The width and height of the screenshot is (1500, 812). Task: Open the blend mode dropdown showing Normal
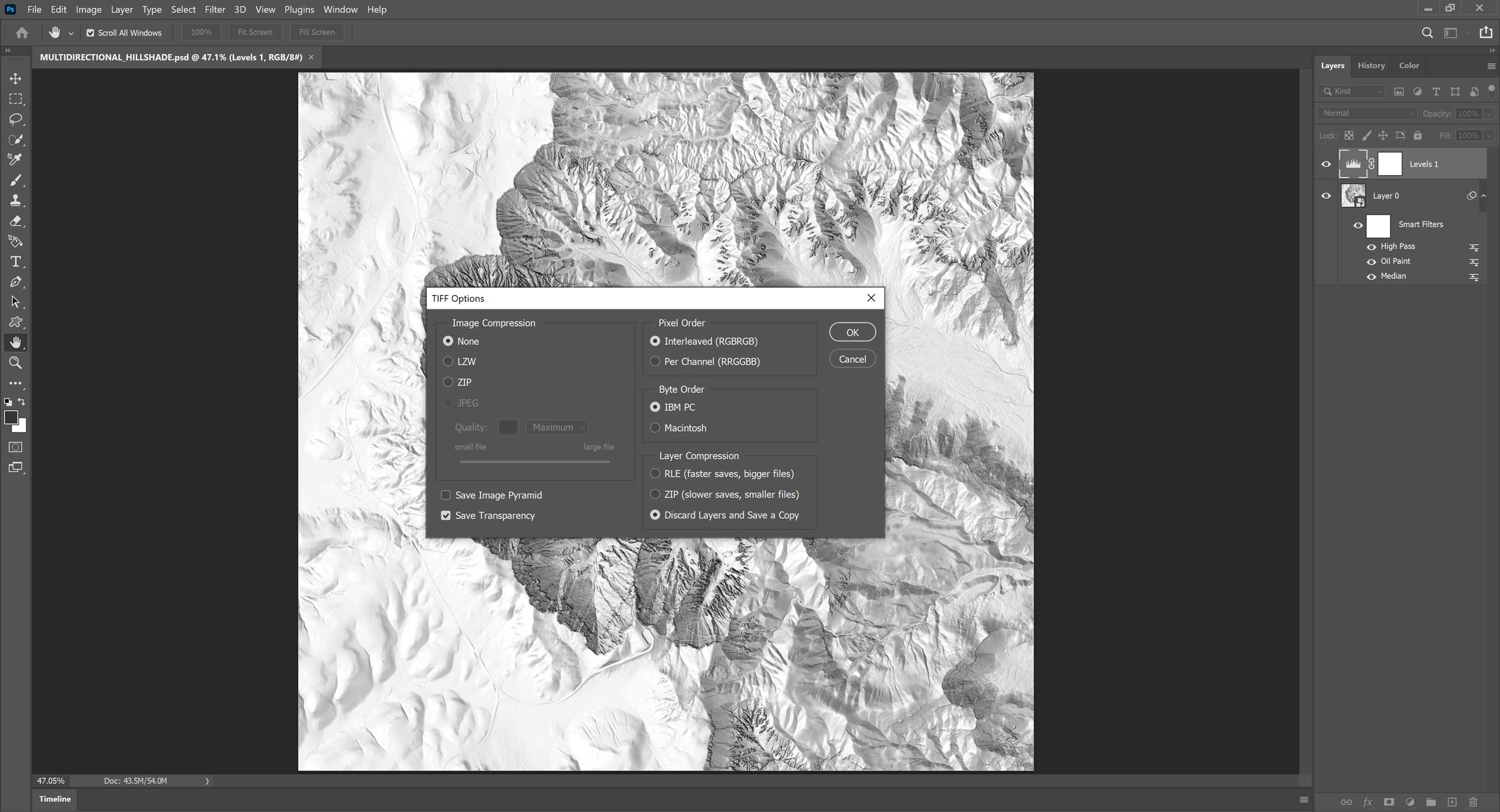(1367, 113)
